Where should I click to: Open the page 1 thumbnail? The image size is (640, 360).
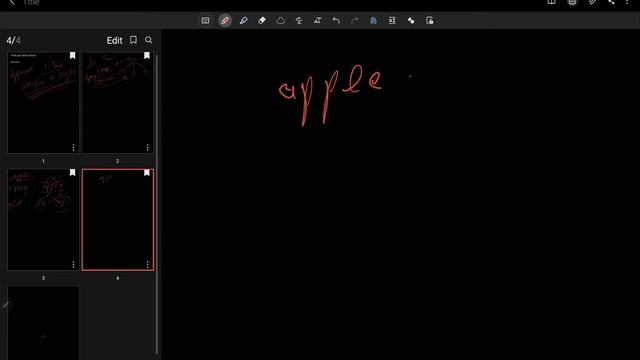(x=43, y=102)
